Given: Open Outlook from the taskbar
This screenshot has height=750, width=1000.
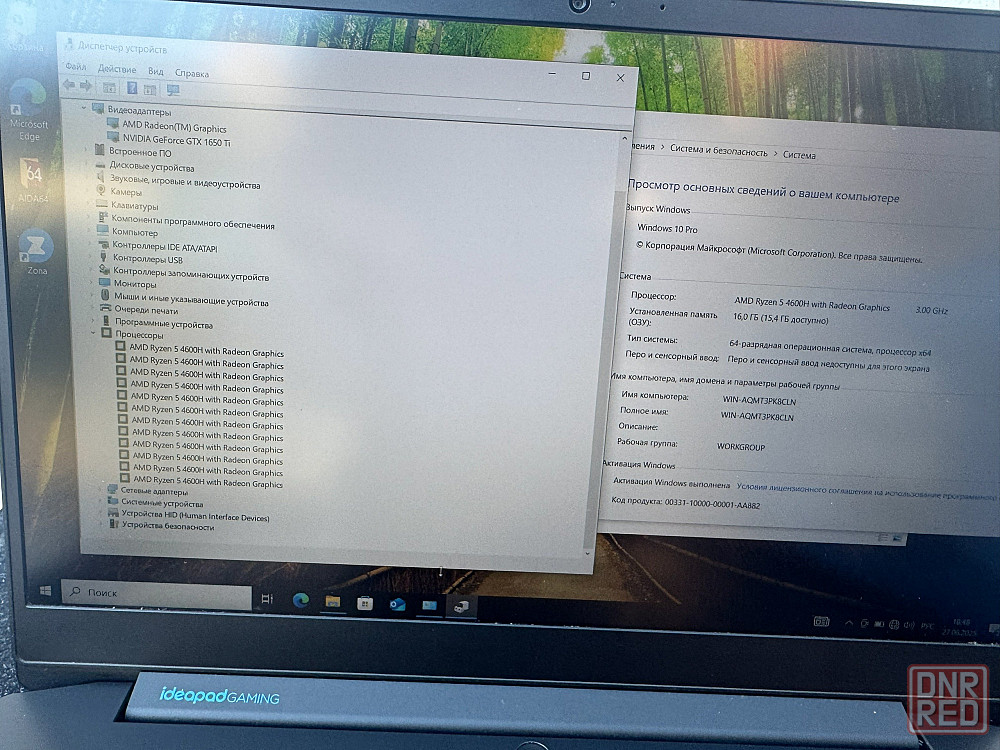Looking at the screenshot, I should coord(397,604).
